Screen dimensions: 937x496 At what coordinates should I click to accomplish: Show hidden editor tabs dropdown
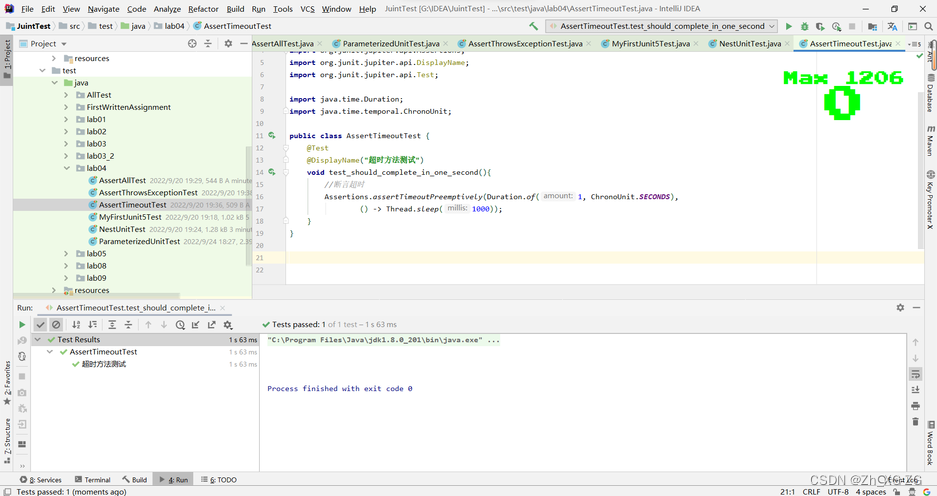(x=914, y=44)
